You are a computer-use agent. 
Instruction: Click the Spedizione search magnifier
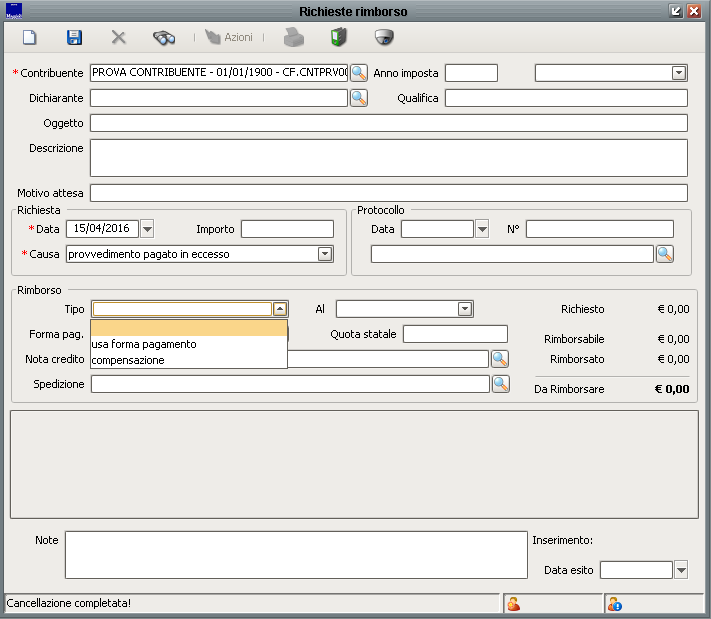point(500,384)
